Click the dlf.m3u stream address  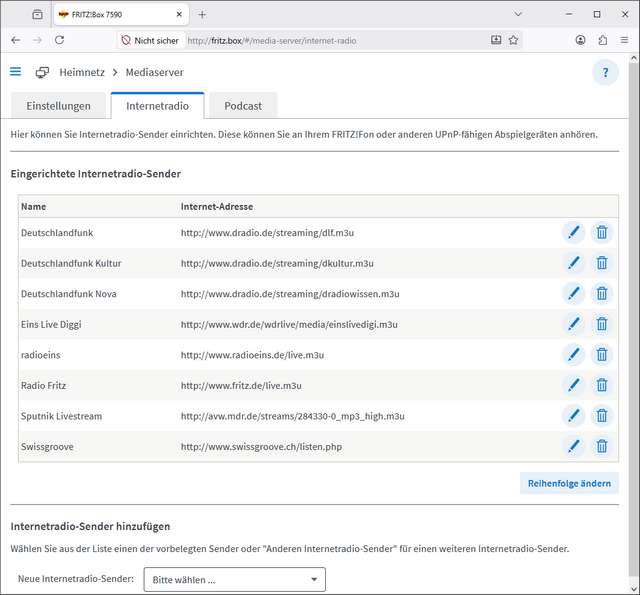(x=267, y=233)
